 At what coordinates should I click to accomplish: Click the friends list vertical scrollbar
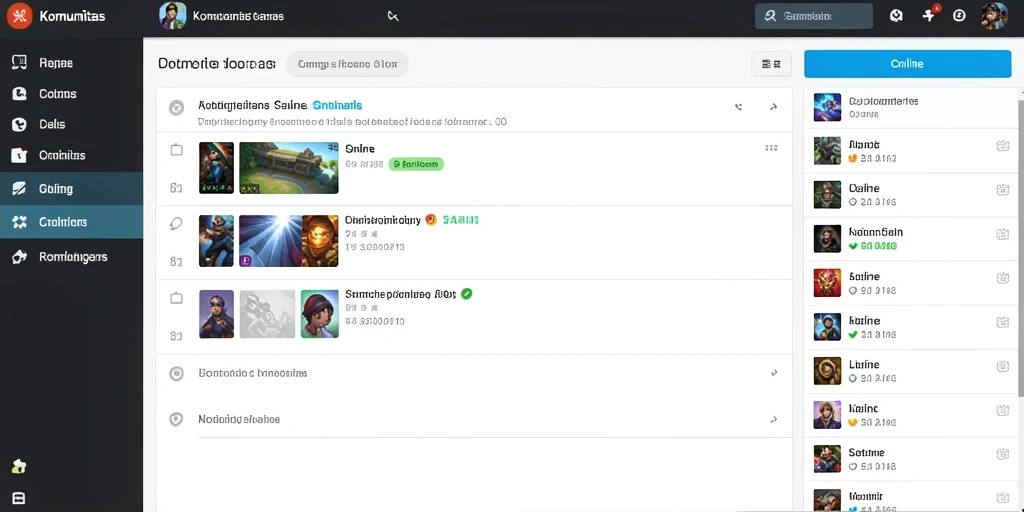tap(1020, 248)
